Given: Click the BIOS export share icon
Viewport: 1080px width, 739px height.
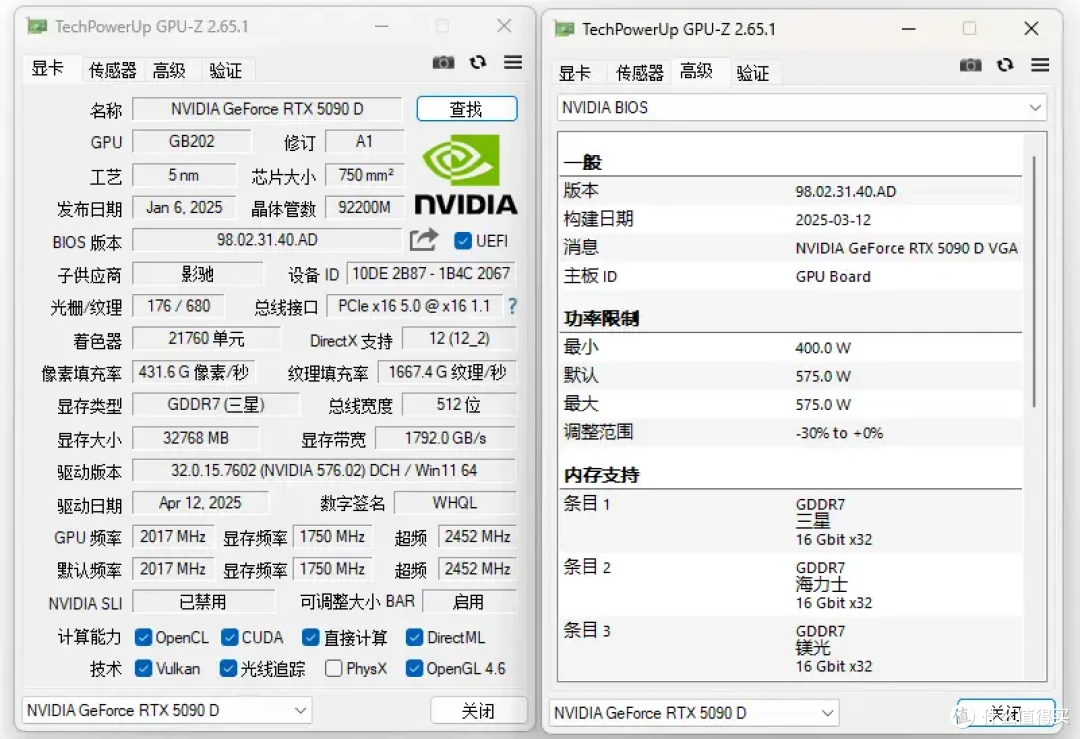Looking at the screenshot, I should [x=424, y=240].
